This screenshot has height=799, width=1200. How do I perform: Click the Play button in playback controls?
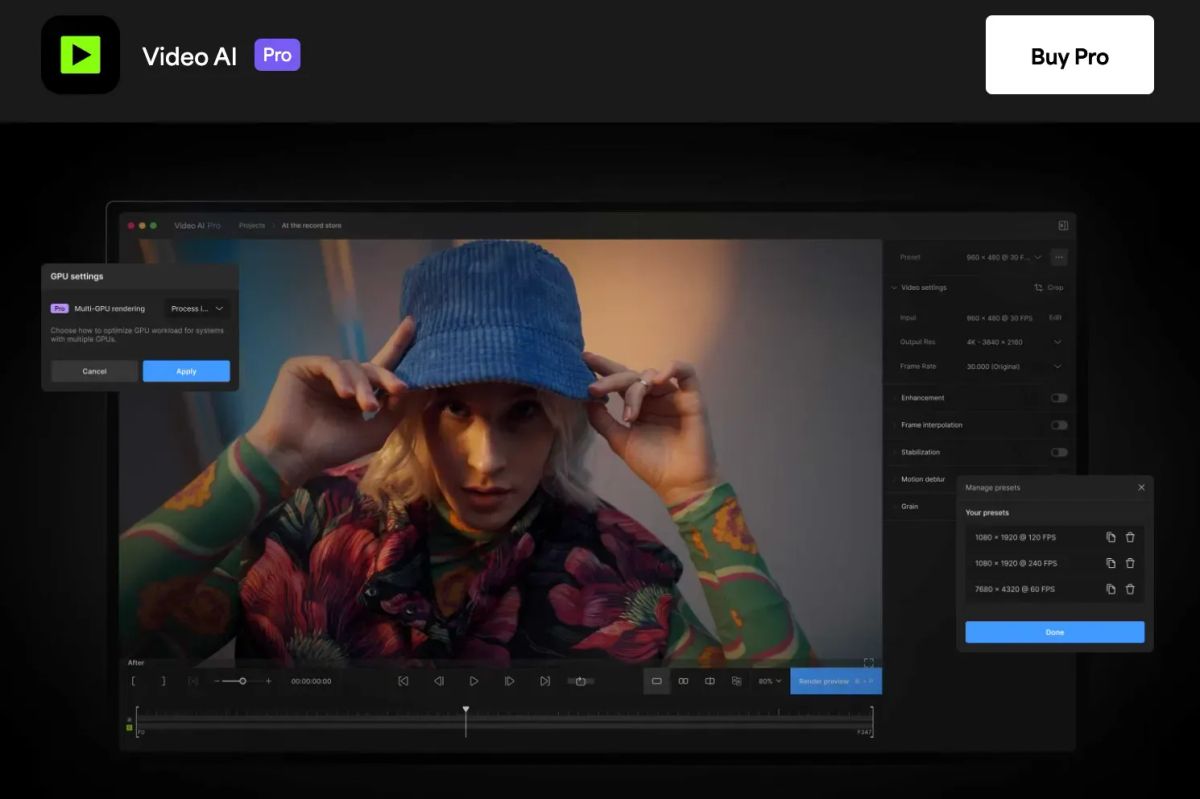pyautogui.click(x=474, y=681)
